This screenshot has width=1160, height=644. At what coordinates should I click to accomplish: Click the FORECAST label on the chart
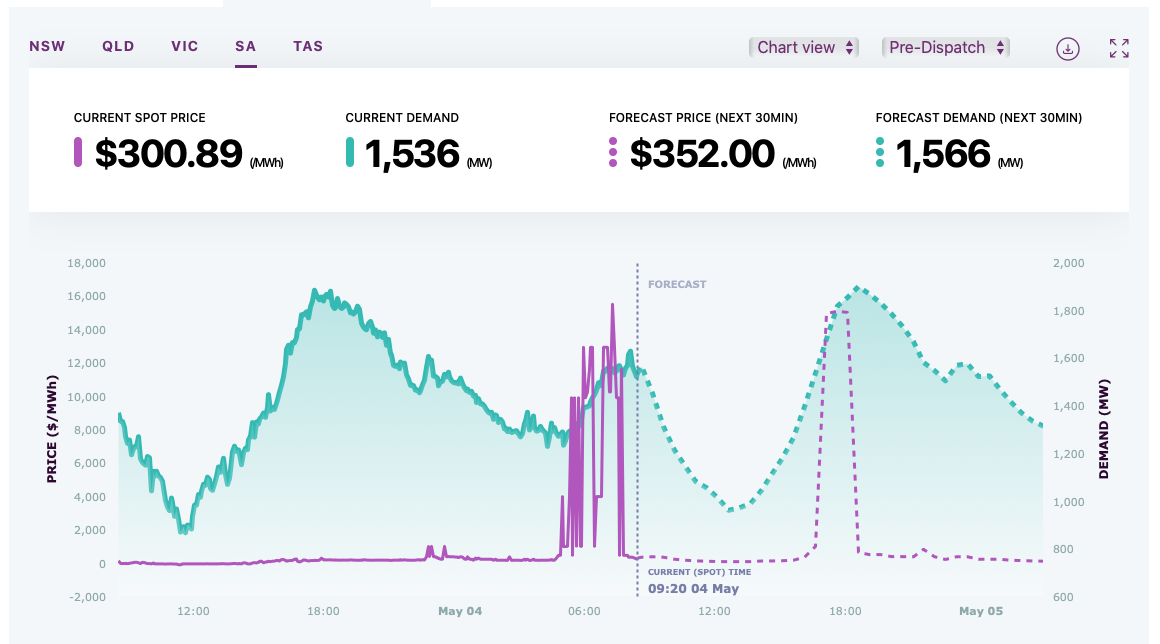[677, 284]
